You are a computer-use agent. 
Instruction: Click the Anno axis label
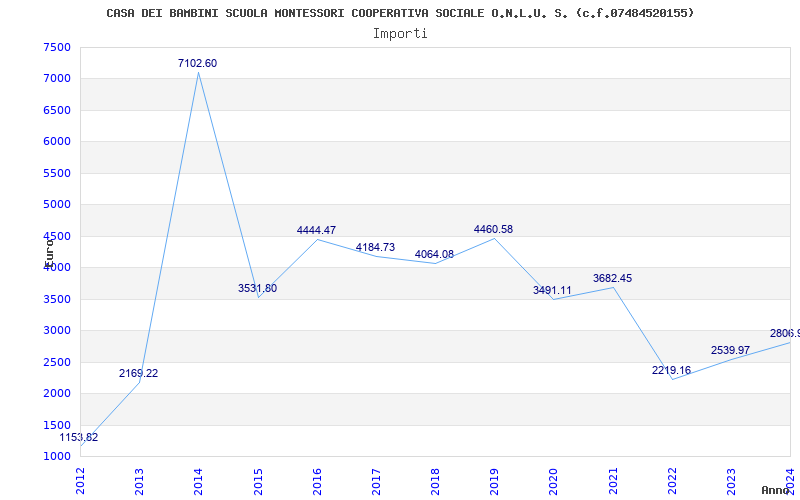(775, 490)
